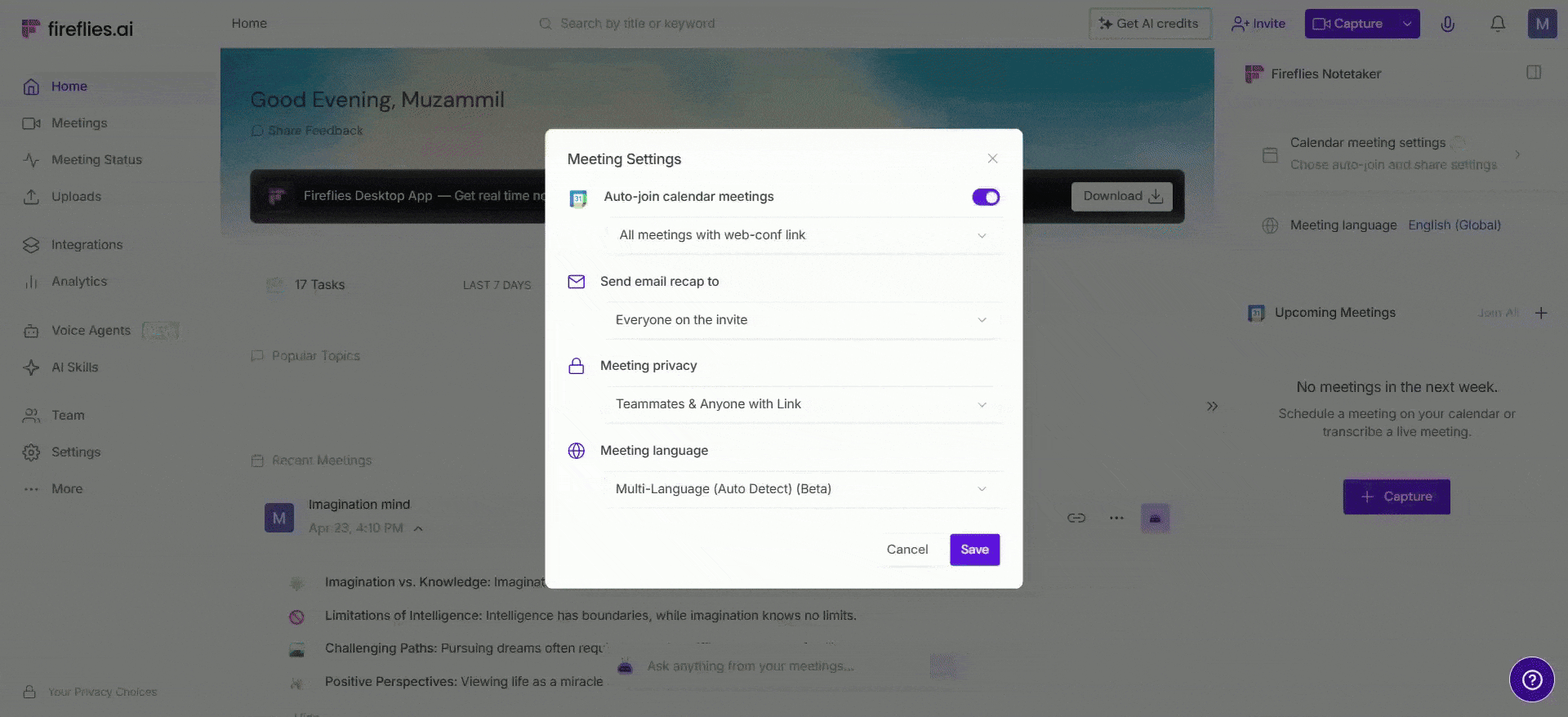Screen dimensions: 1568x717
Task: Collapse the Imagination mind meeting summary chevron
Action: [418, 529]
